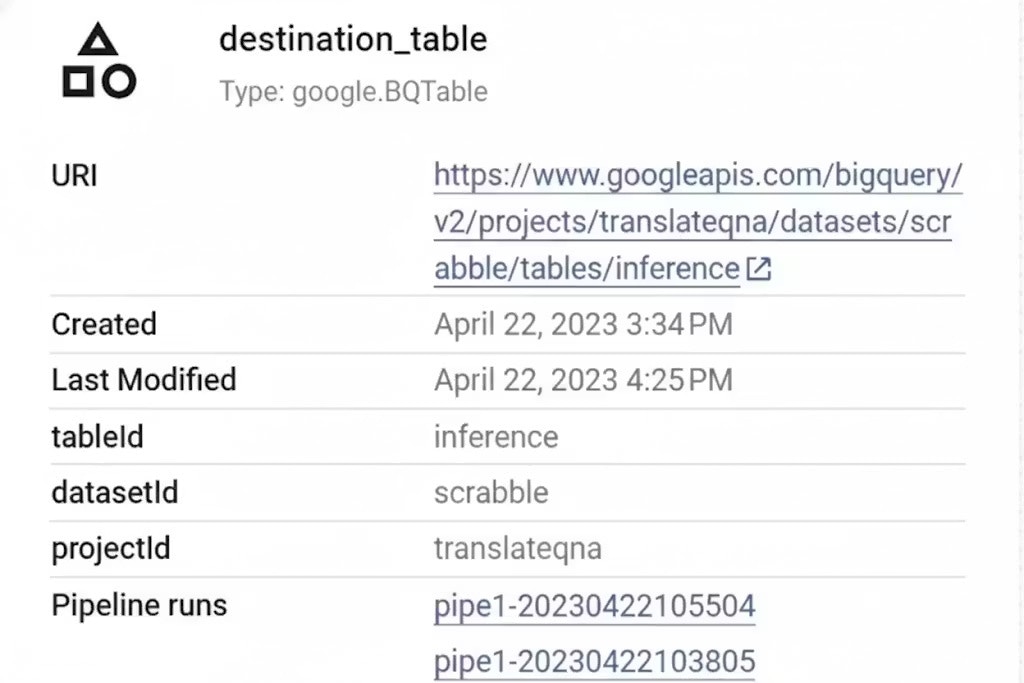Select the URI row label

(73, 175)
